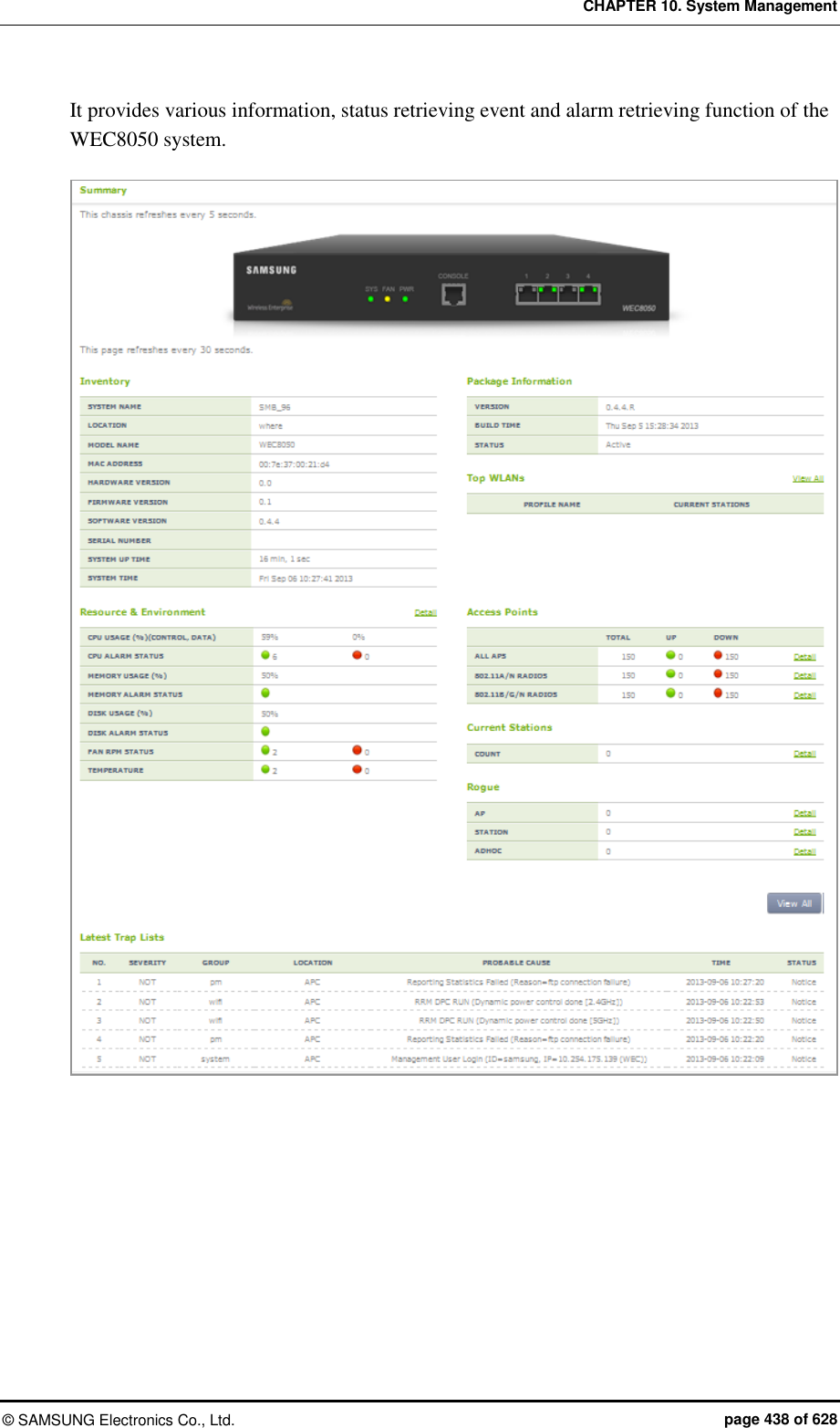Select trap row 3 RRM DPC RUN 5GHz
Screen dimensions: 840x1428
453,1021
